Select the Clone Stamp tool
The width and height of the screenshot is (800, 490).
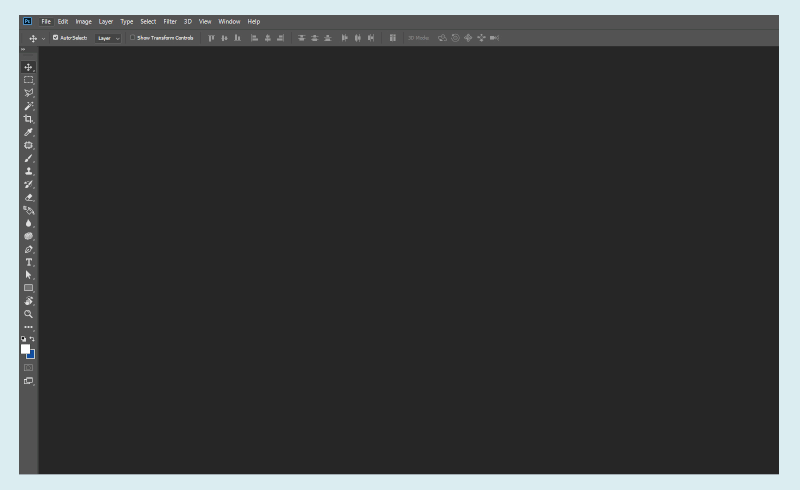coord(28,170)
